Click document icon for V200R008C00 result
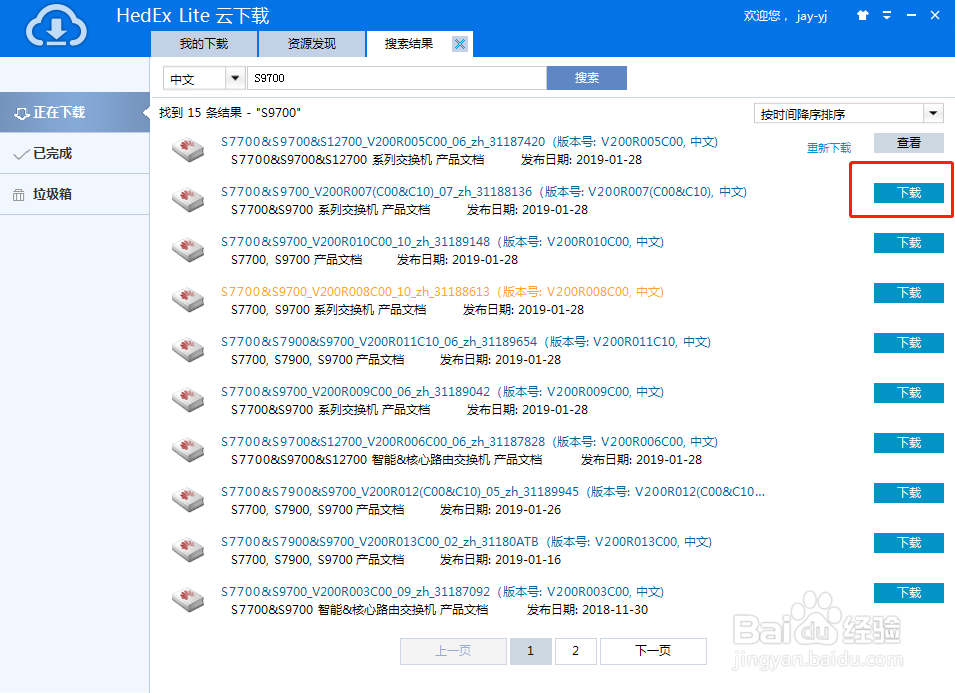This screenshot has height=693, width=955. (188, 299)
